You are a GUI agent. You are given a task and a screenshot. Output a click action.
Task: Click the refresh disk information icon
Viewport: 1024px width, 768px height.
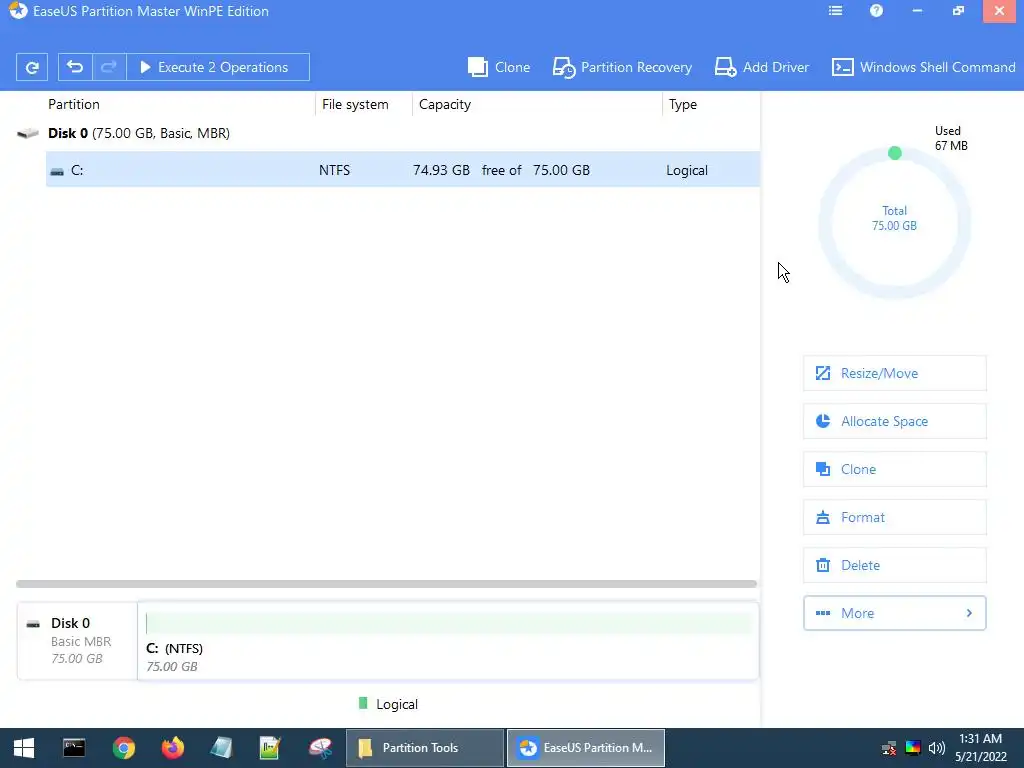click(x=32, y=67)
